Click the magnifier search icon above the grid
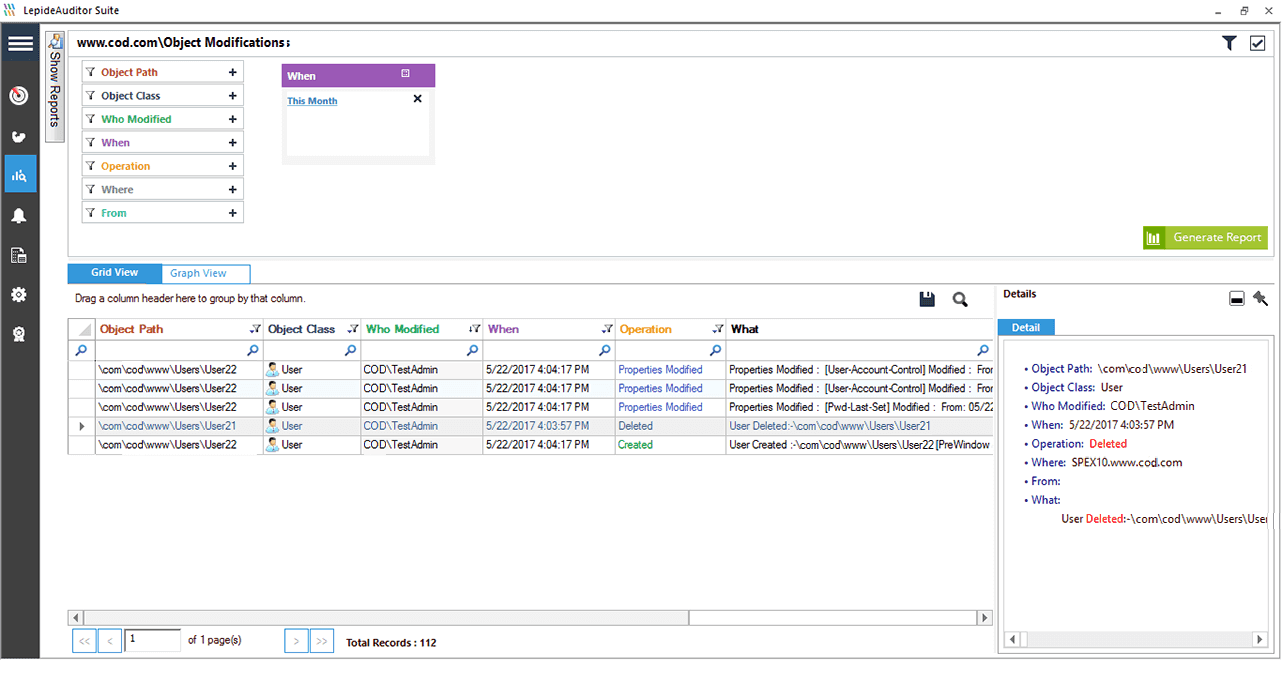 pos(960,299)
